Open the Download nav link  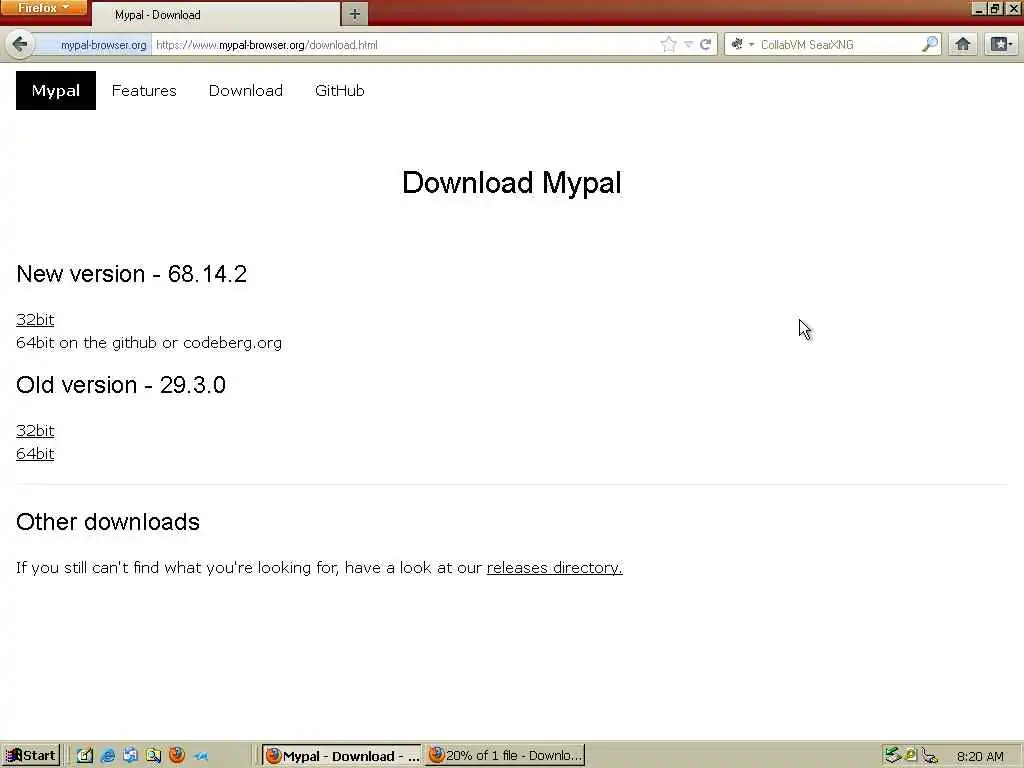246,90
